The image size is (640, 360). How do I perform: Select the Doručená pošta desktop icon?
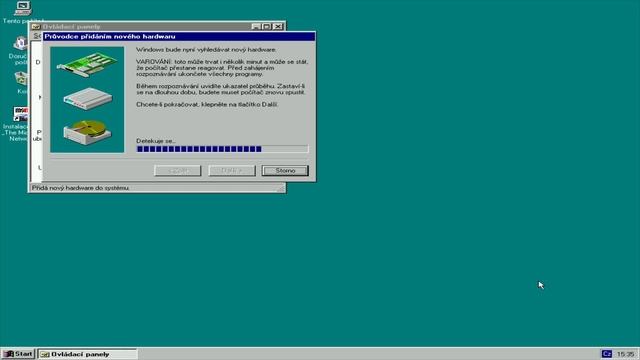coord(18,51)
